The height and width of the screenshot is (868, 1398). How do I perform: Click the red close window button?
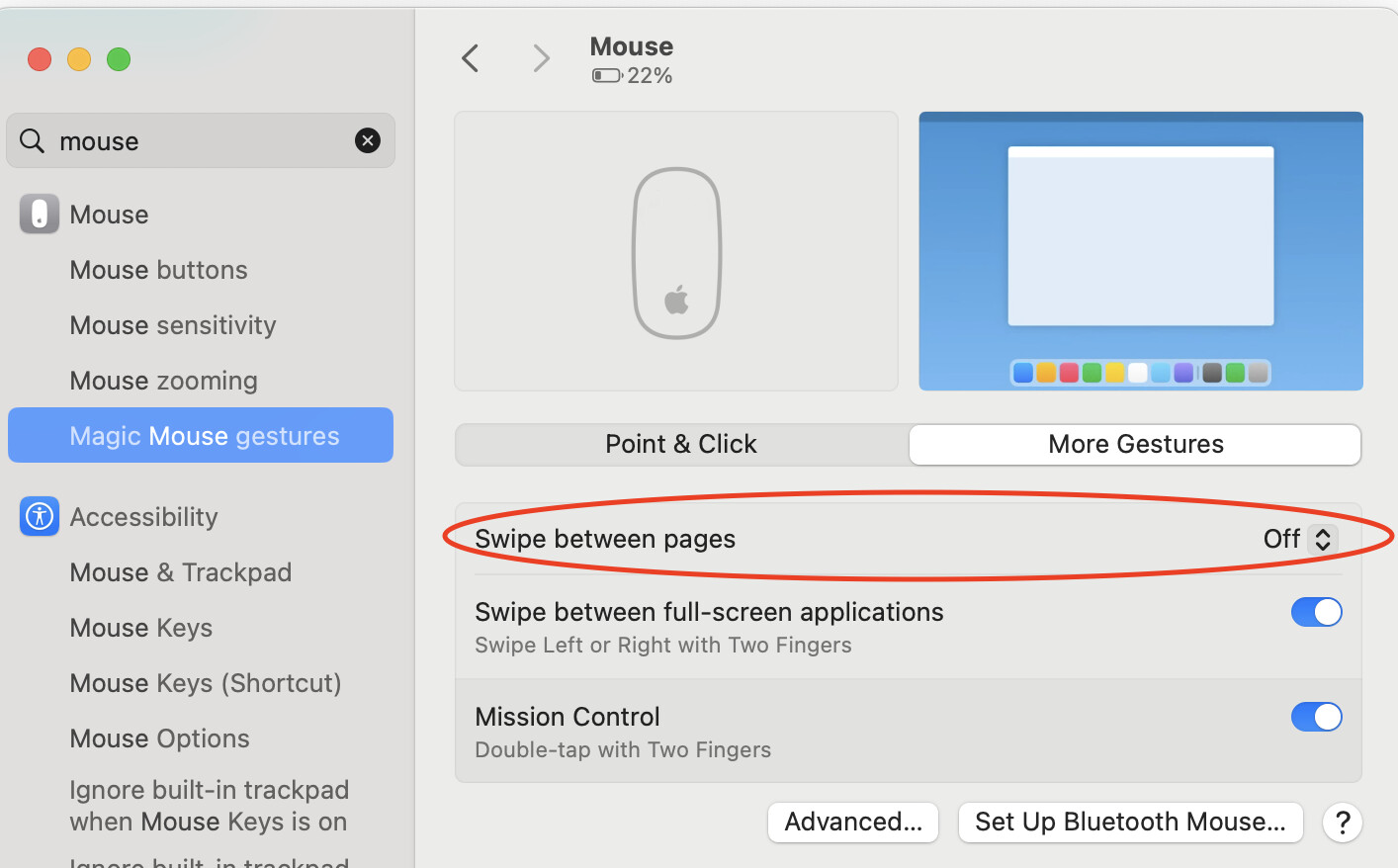40,59
